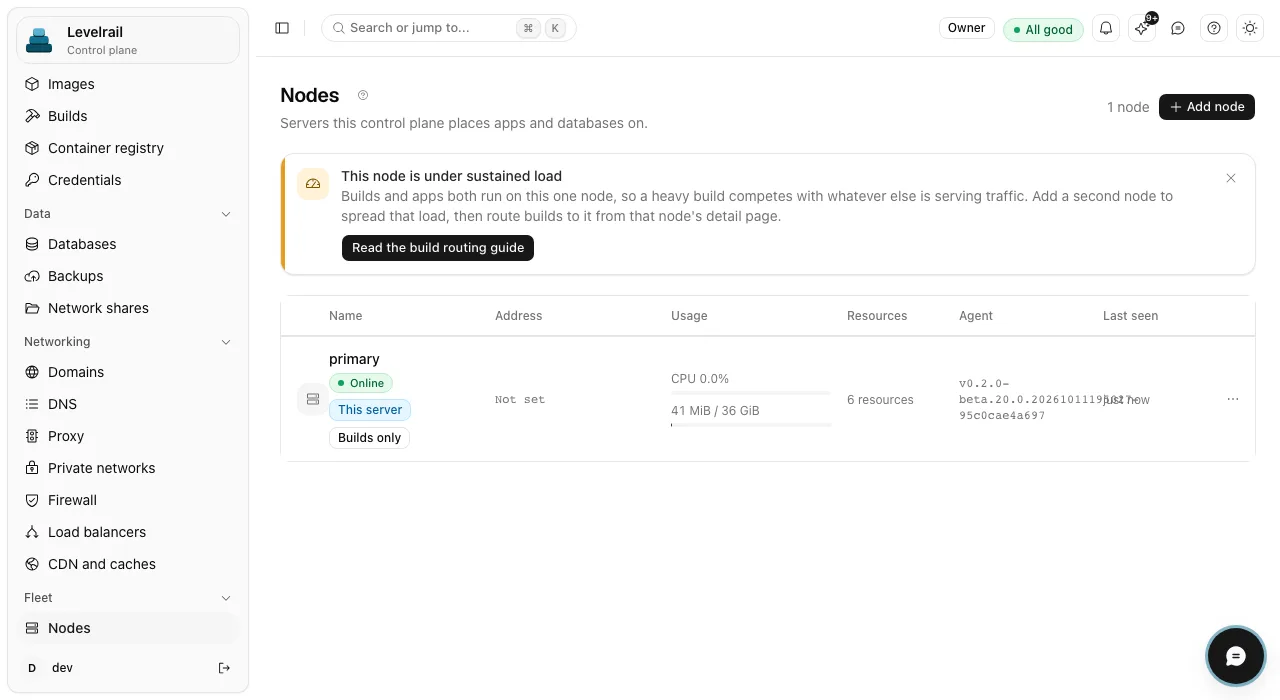
Task: Open the sparkle updates icon with 9+ badge
Action: [1142, 28]
